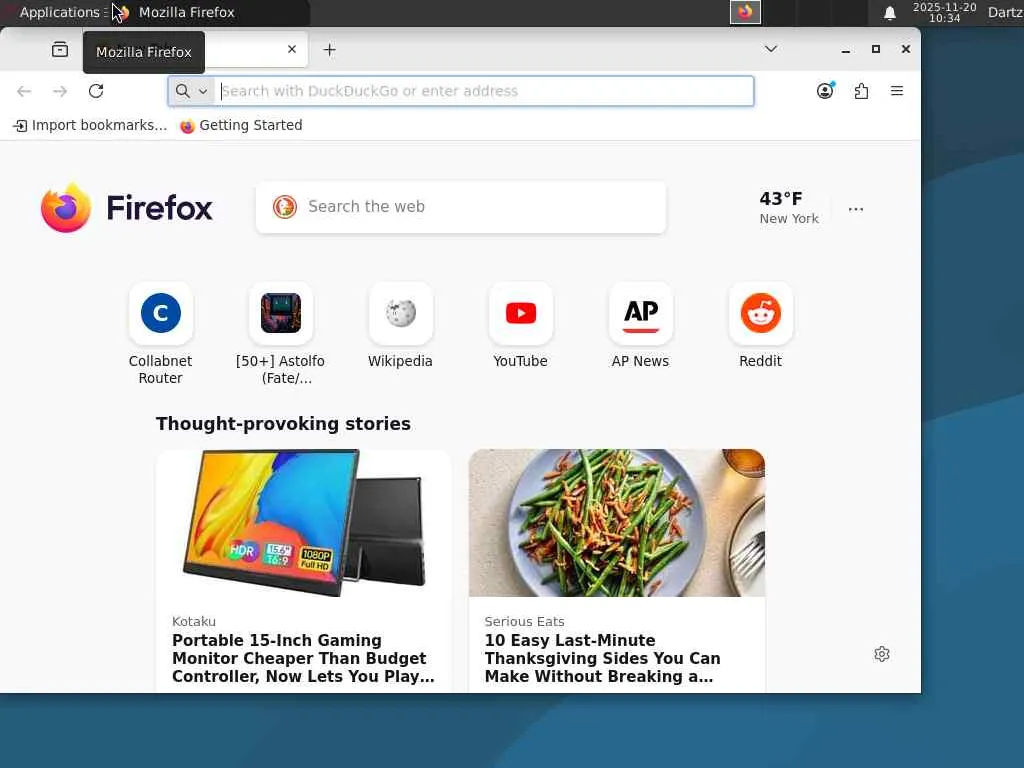Go forward one page

60,91
